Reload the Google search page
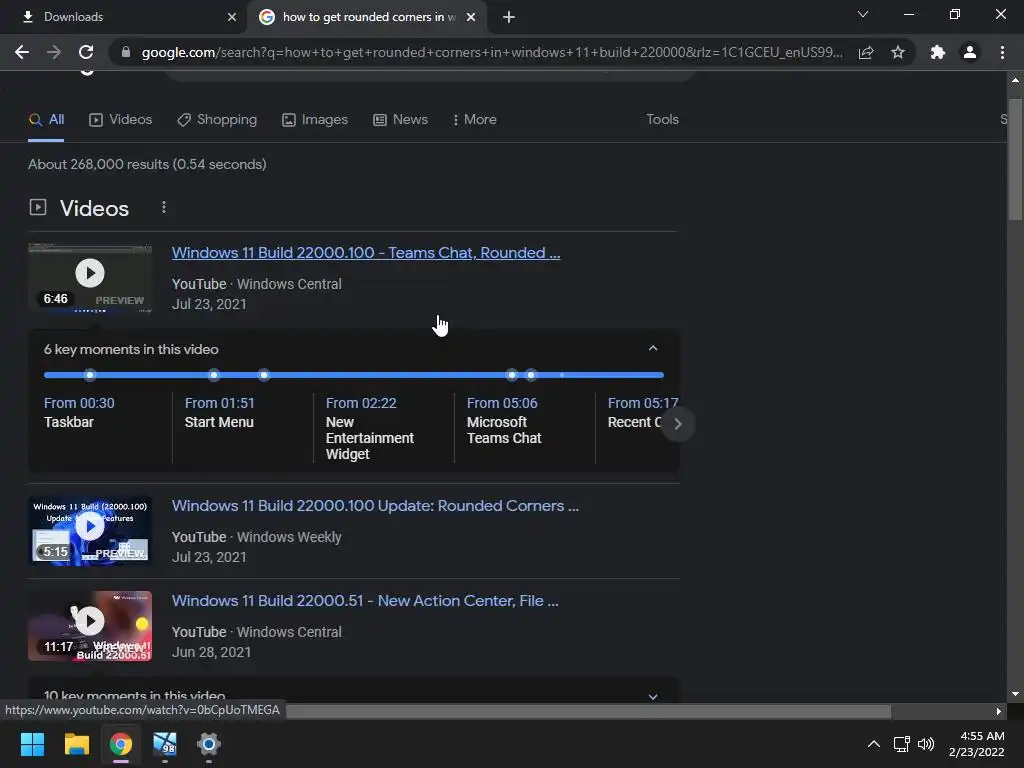This screenshot has width=1024, height=768. (86, 52)
